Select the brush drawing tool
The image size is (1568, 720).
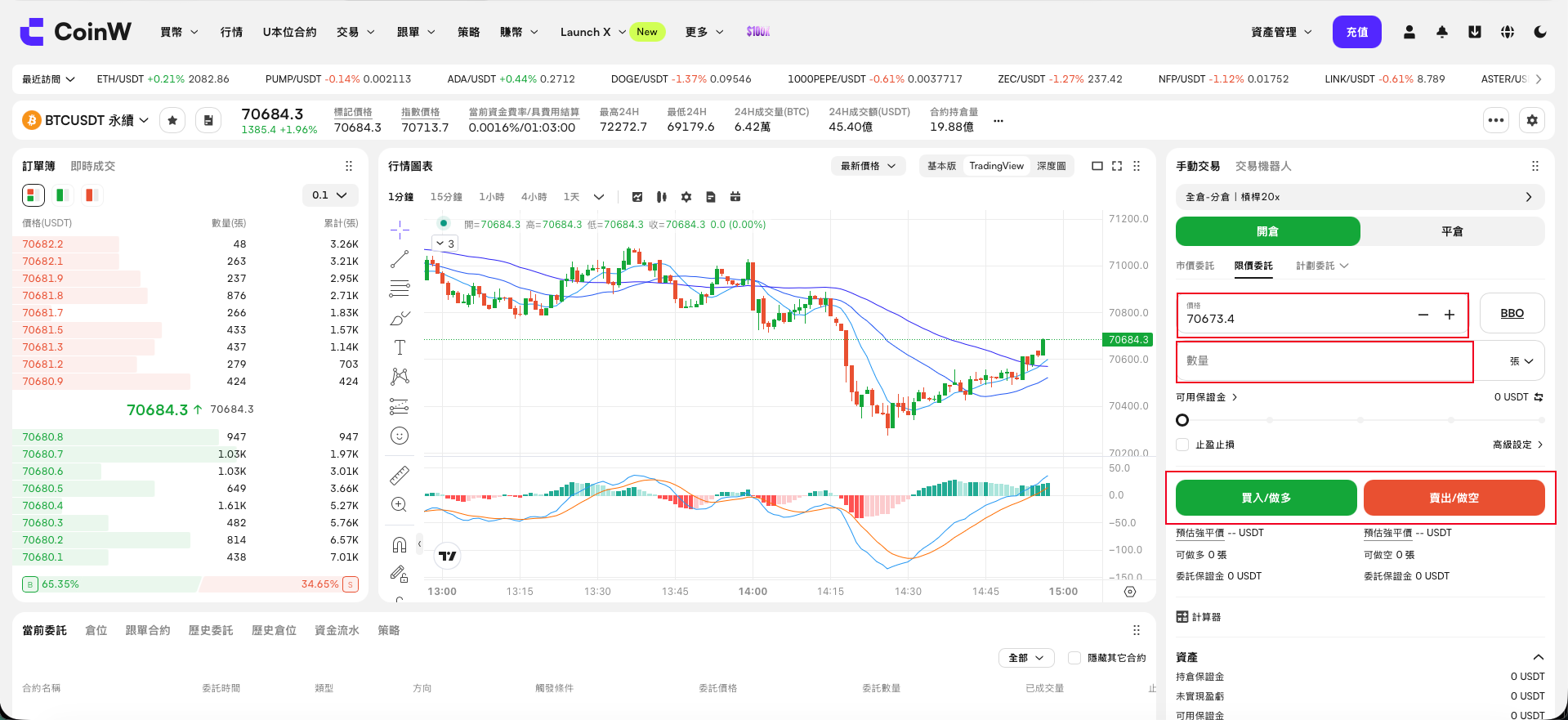click(x=400, y=318)
